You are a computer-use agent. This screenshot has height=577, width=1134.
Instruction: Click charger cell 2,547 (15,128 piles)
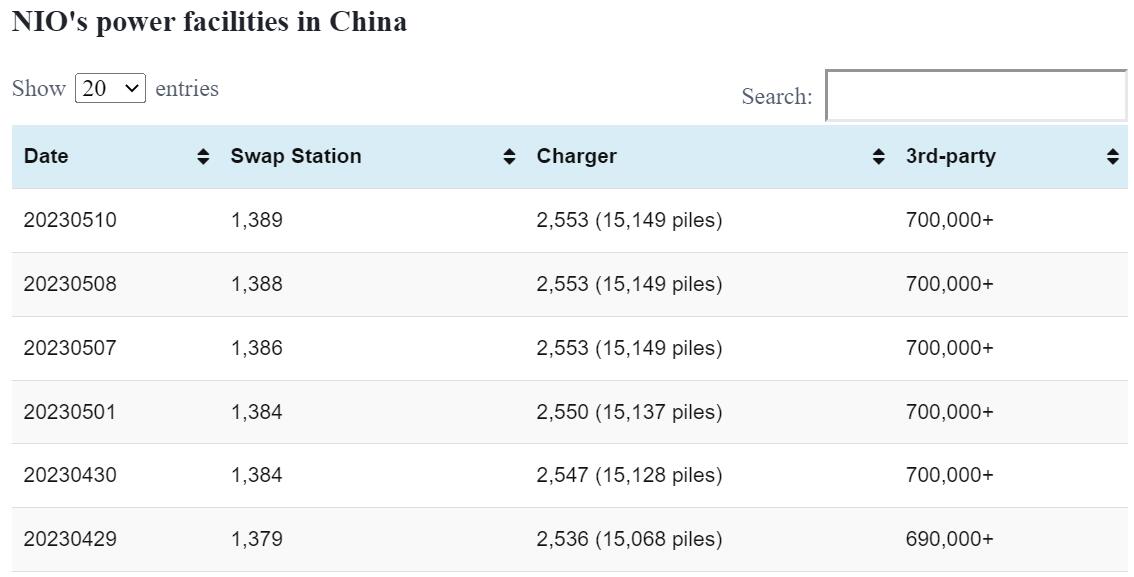coord(629,475)
